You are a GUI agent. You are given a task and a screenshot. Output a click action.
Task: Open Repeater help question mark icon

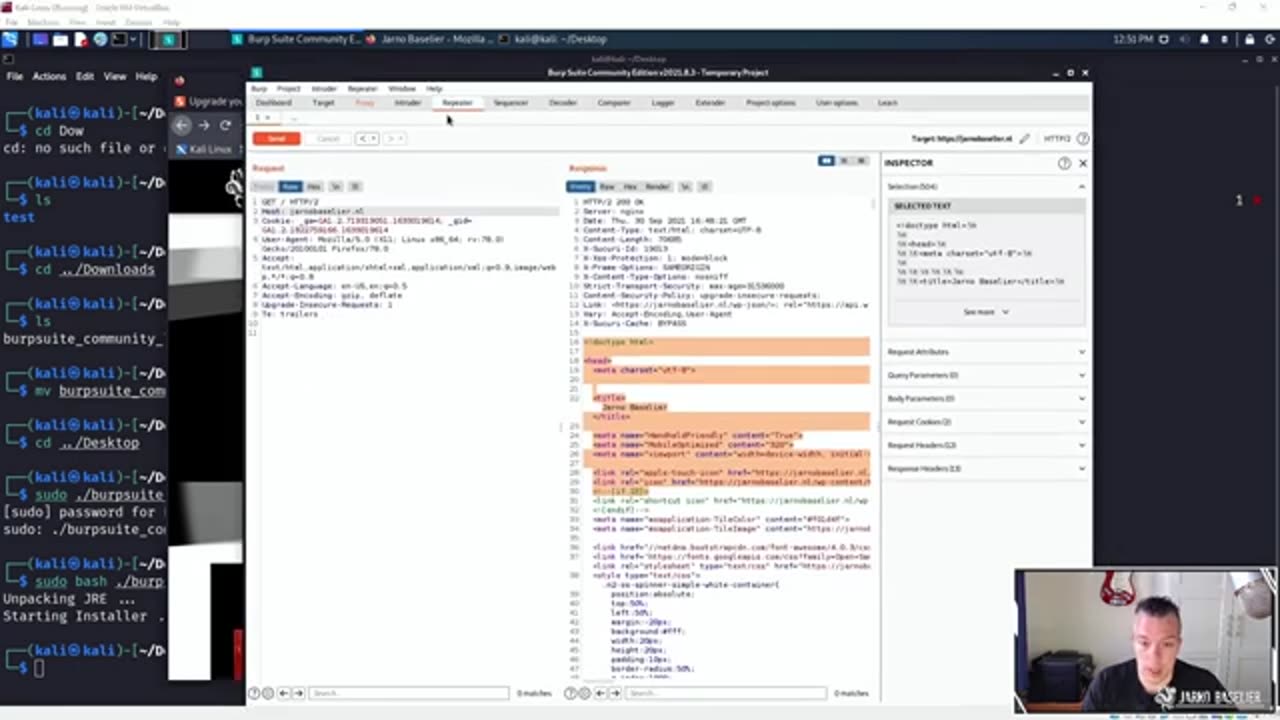tap(1083, 139)
